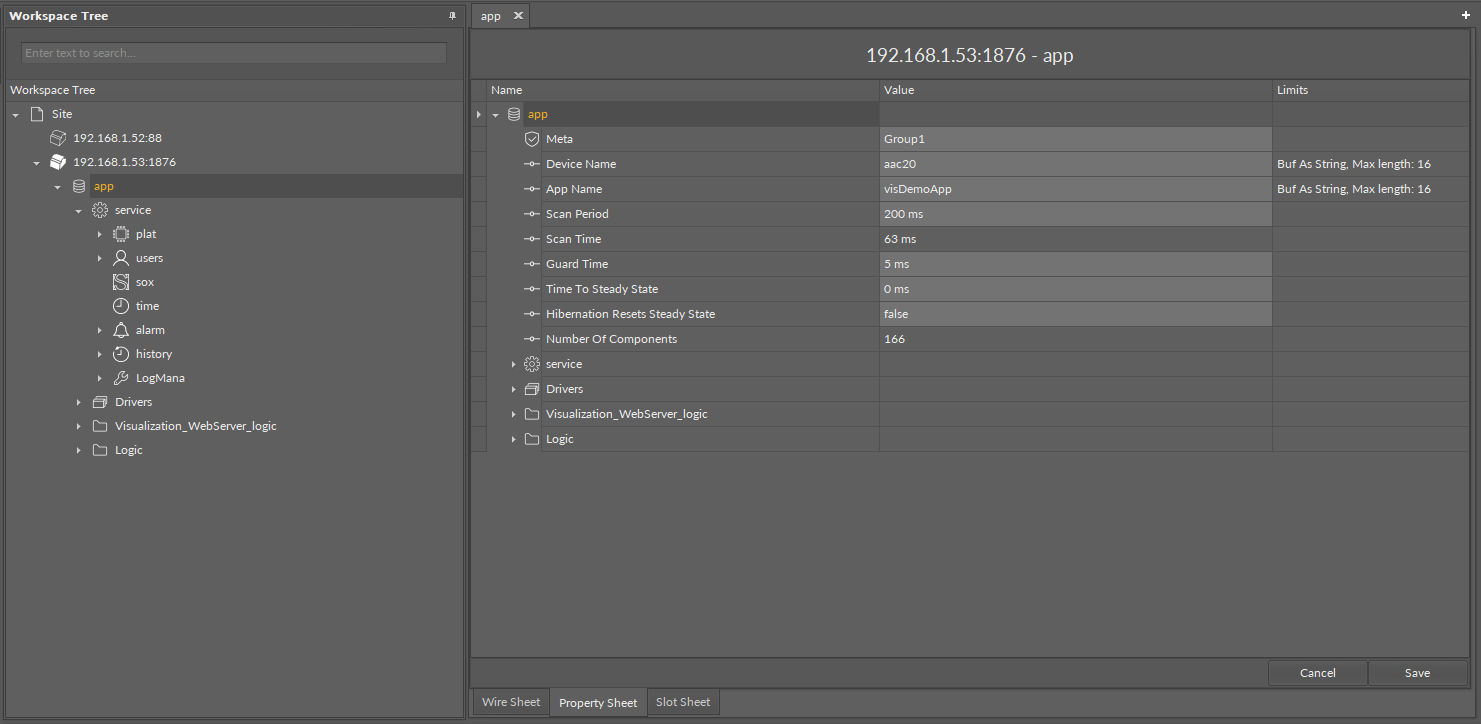The width and height of the screenshot is (1481, 724).
Task: Click the history clock icon
Action: pos(121,354)
